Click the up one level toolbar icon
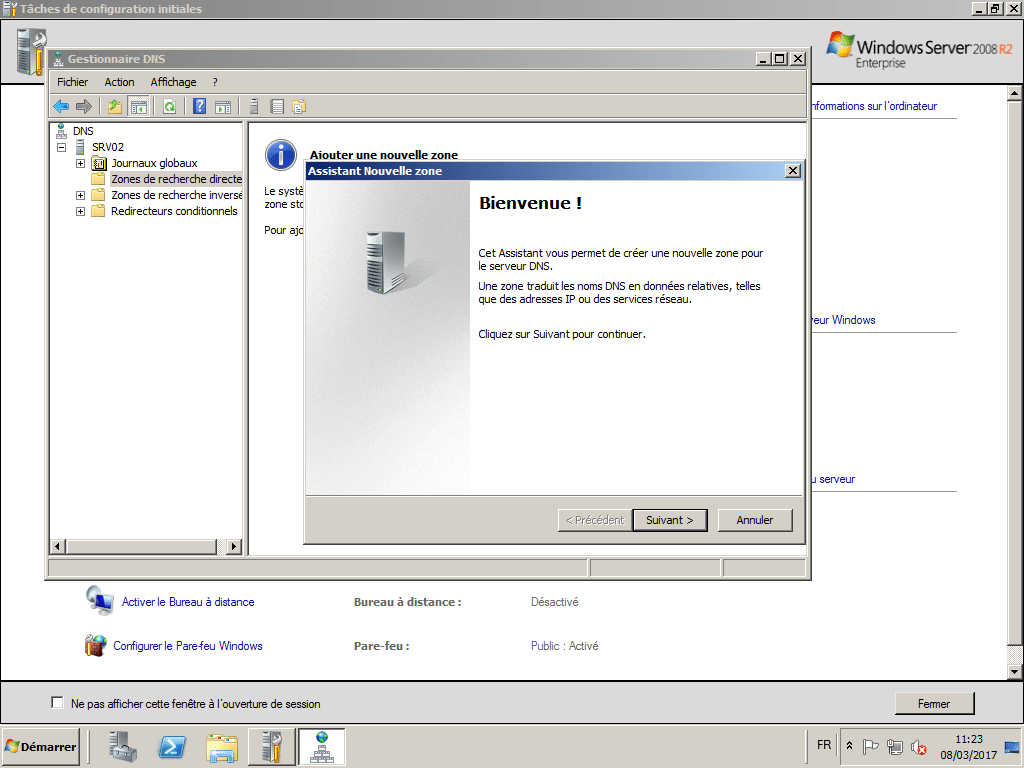Image resolution: width=1024 pixels, height=768 pixels. pos(114,106)
